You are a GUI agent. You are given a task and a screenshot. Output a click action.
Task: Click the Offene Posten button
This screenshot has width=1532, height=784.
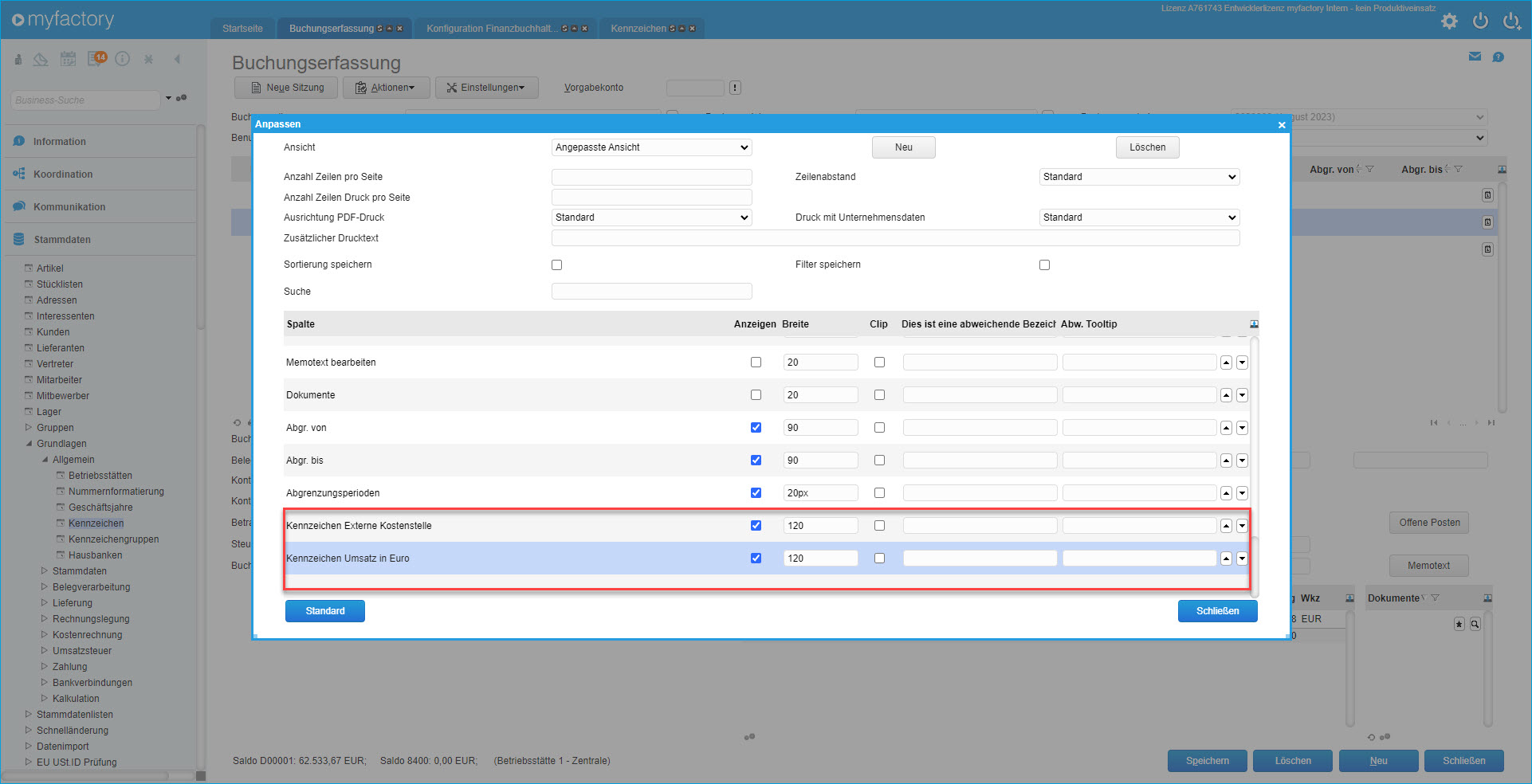(x=1429, y=523)
